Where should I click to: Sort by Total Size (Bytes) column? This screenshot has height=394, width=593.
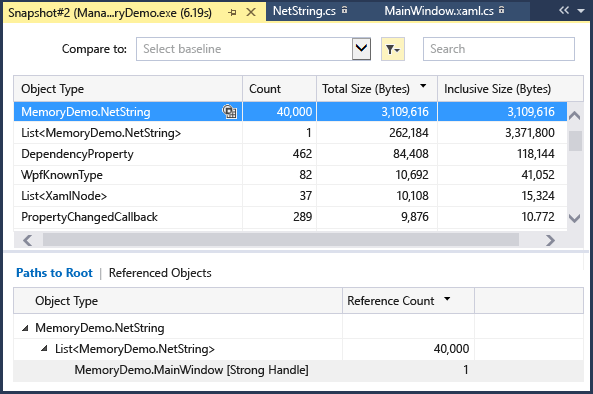click(377, 89)
